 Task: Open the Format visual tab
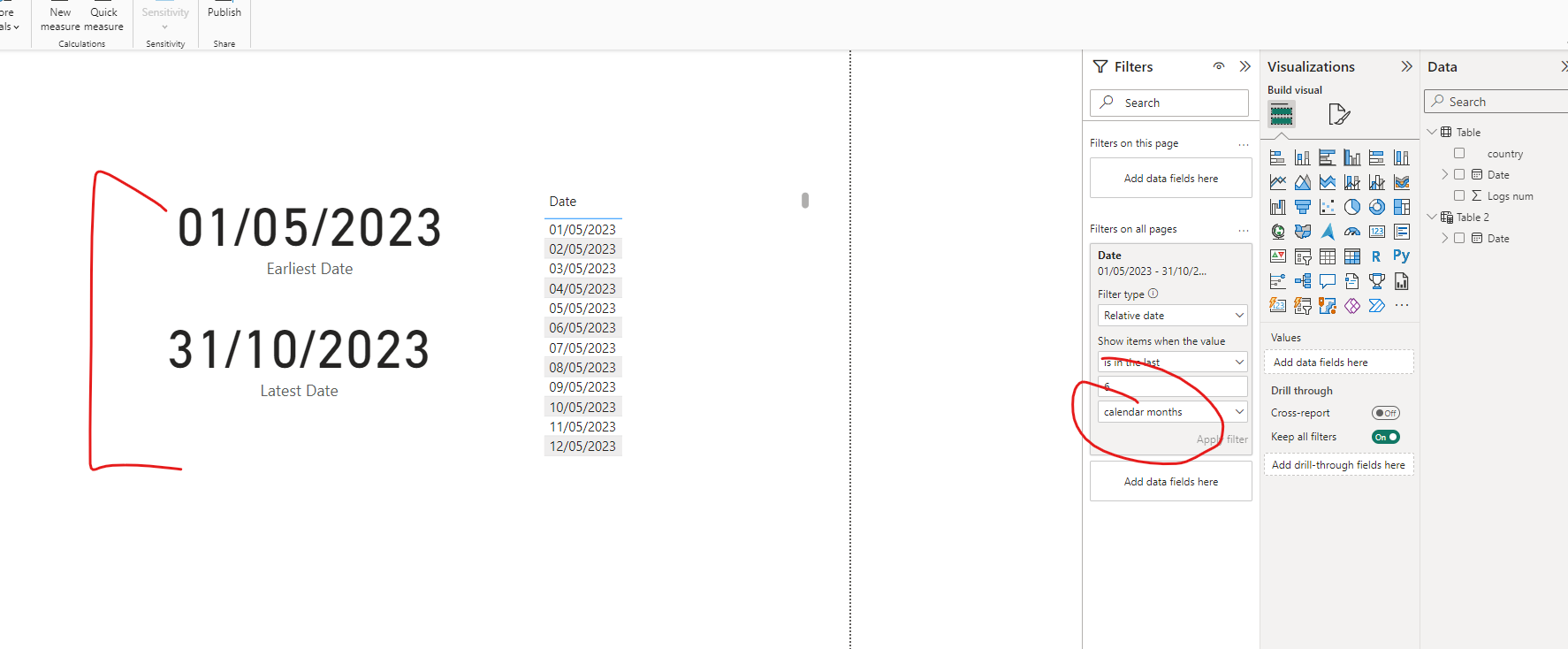pos(1338,114)
